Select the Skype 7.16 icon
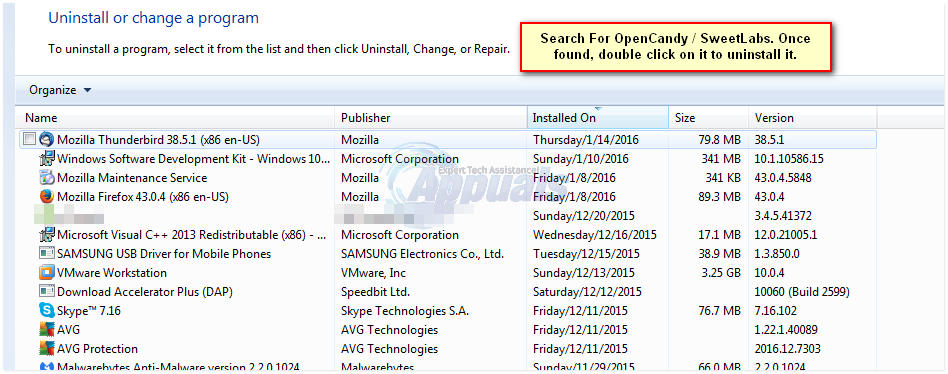948x374 pixels. coord(47,311)
